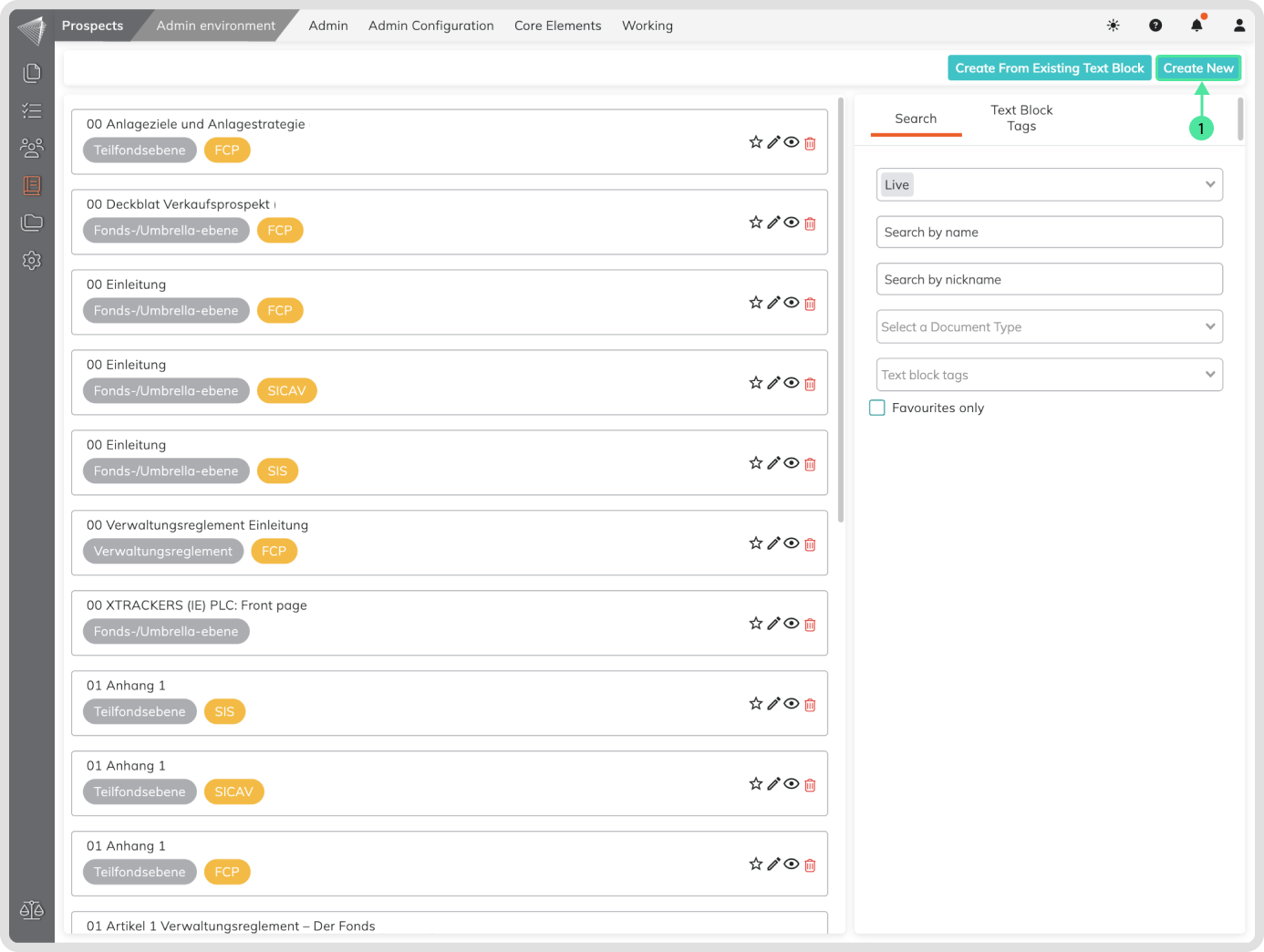Toggle the brightness theme icon
Image resolution: width=1264 pixels, height=952 pixels.
point(1114,26)
